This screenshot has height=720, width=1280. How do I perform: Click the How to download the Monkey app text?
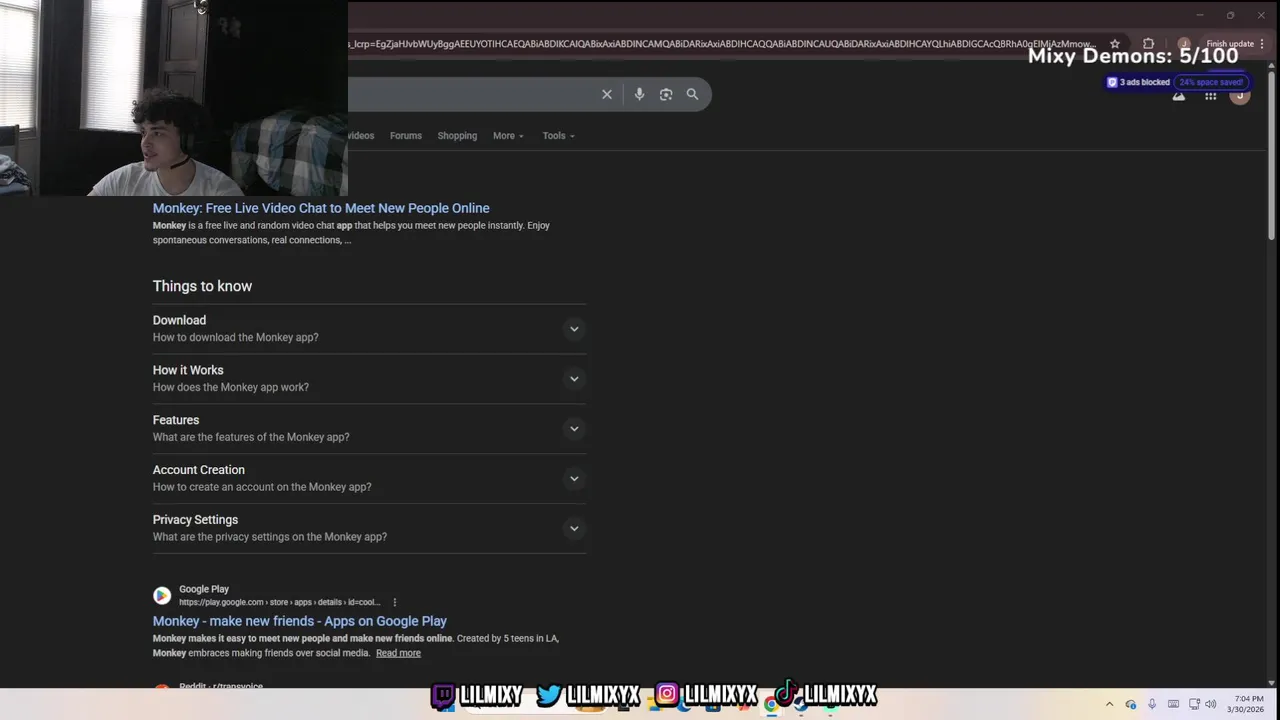(236, 338)
